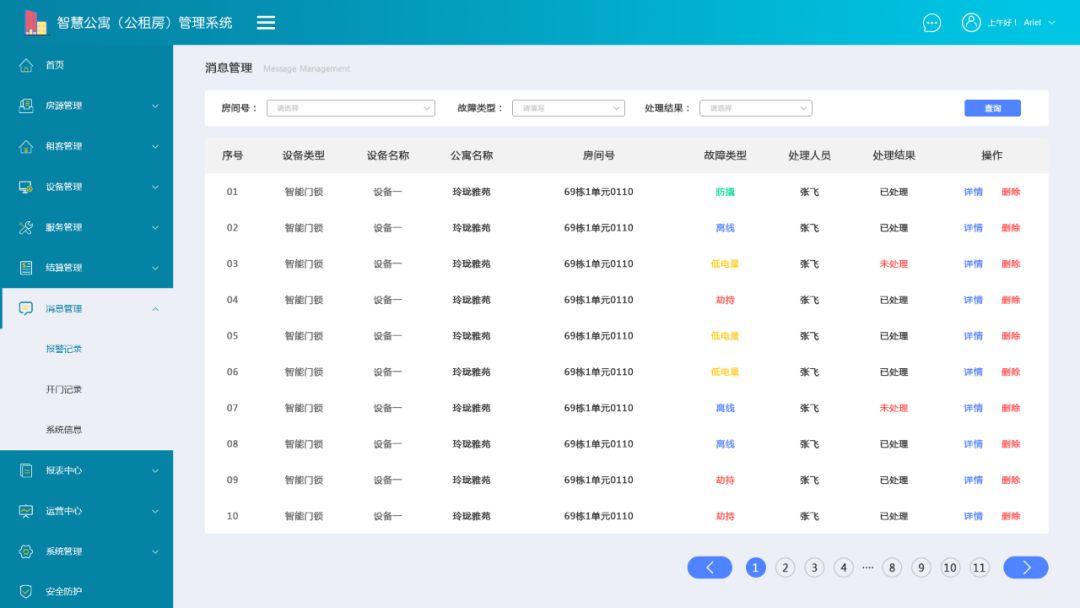Image resolution: width=1080 pixels, height=608 pixels.
Task: Click the 查询 search button
Action: point(991,107)
